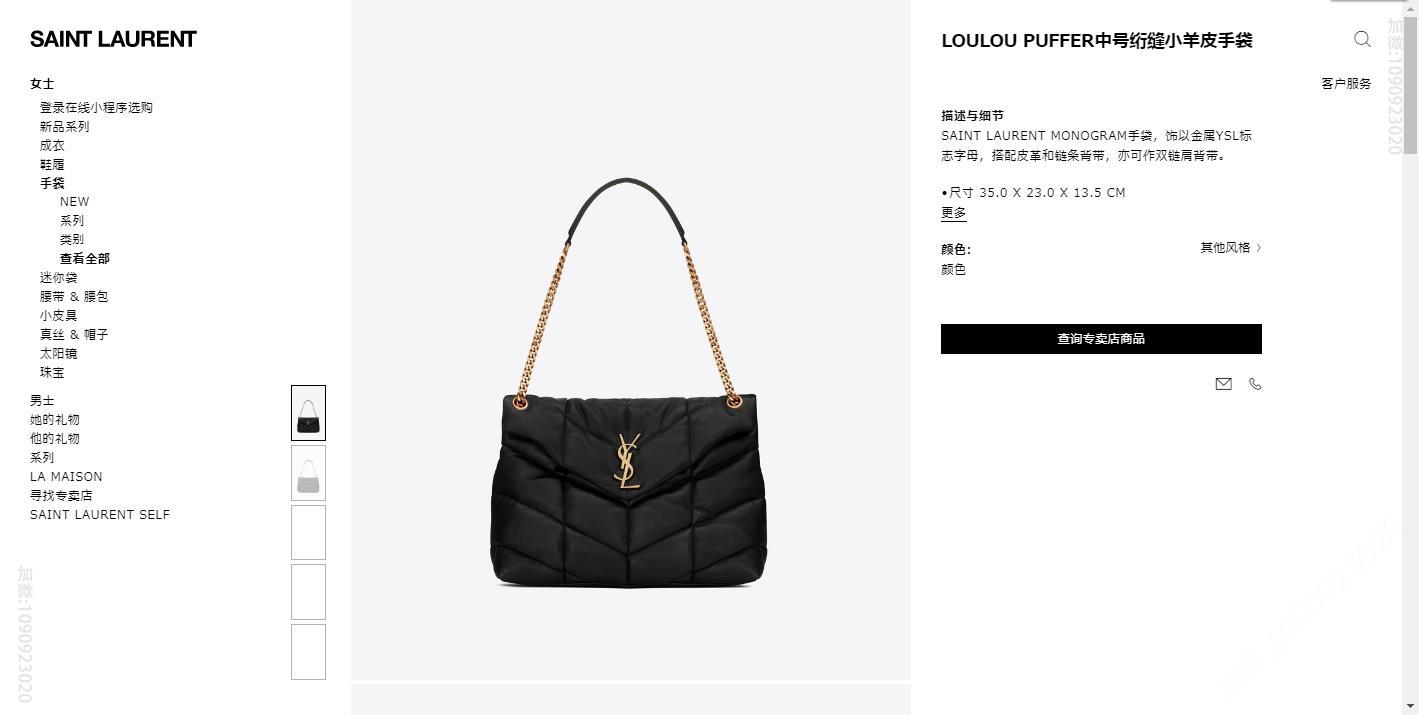Select the third empty product thumbnail
Screen dimensions: 1419x715
[x=308, y=532]
